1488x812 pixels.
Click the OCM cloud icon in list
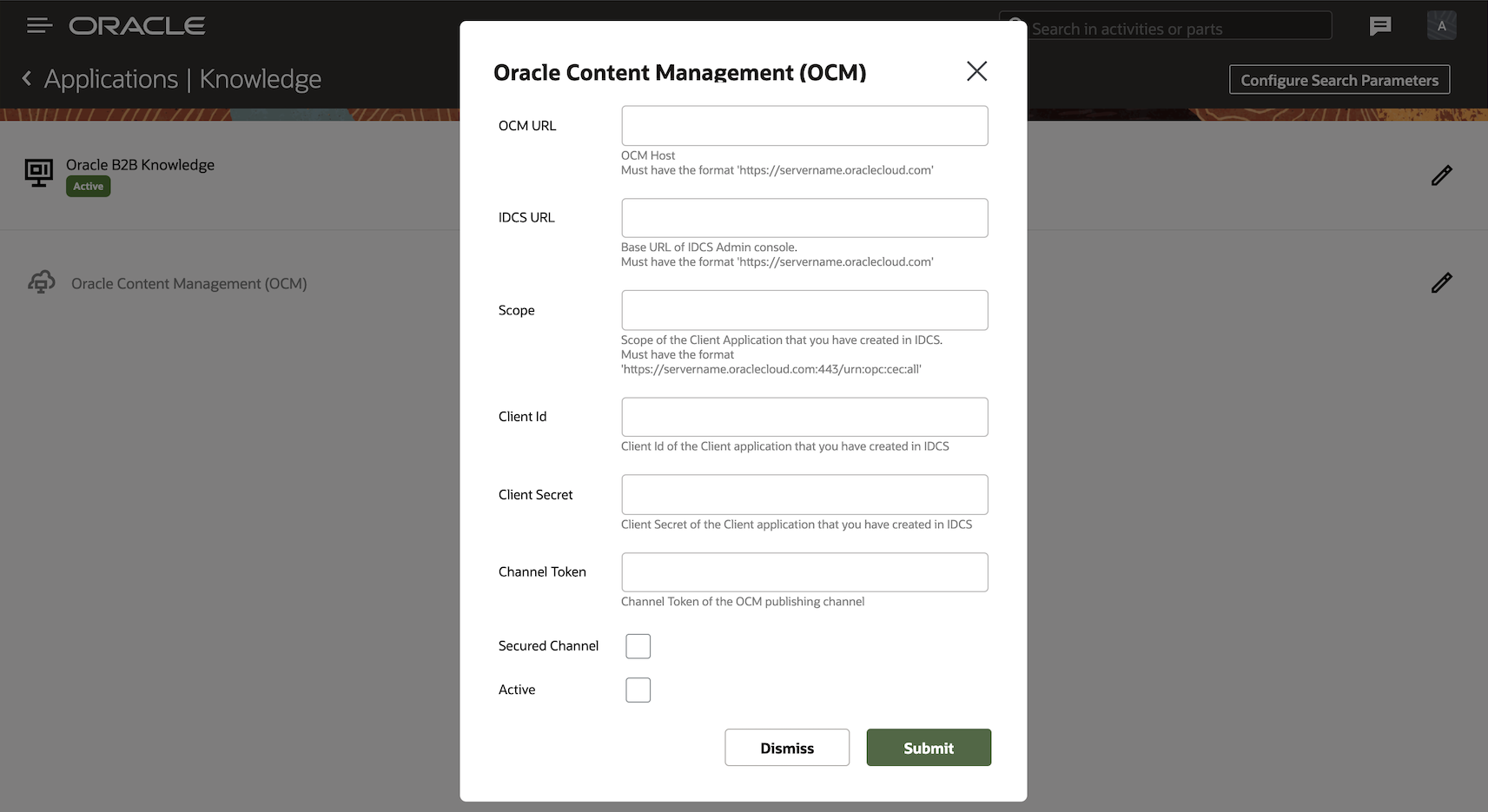42,282
